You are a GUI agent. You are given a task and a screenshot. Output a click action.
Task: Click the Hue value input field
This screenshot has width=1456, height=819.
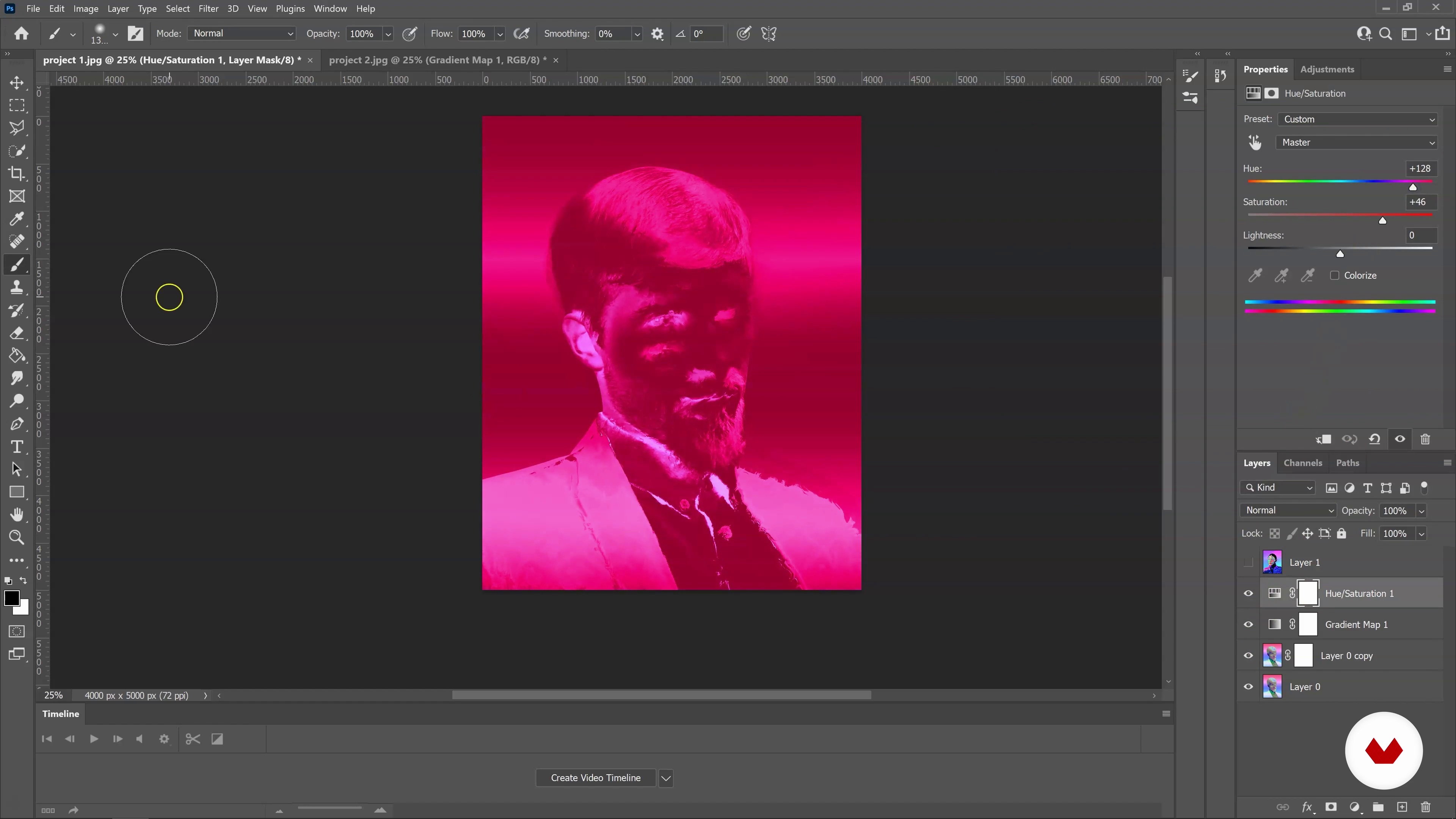point(1420,168)
